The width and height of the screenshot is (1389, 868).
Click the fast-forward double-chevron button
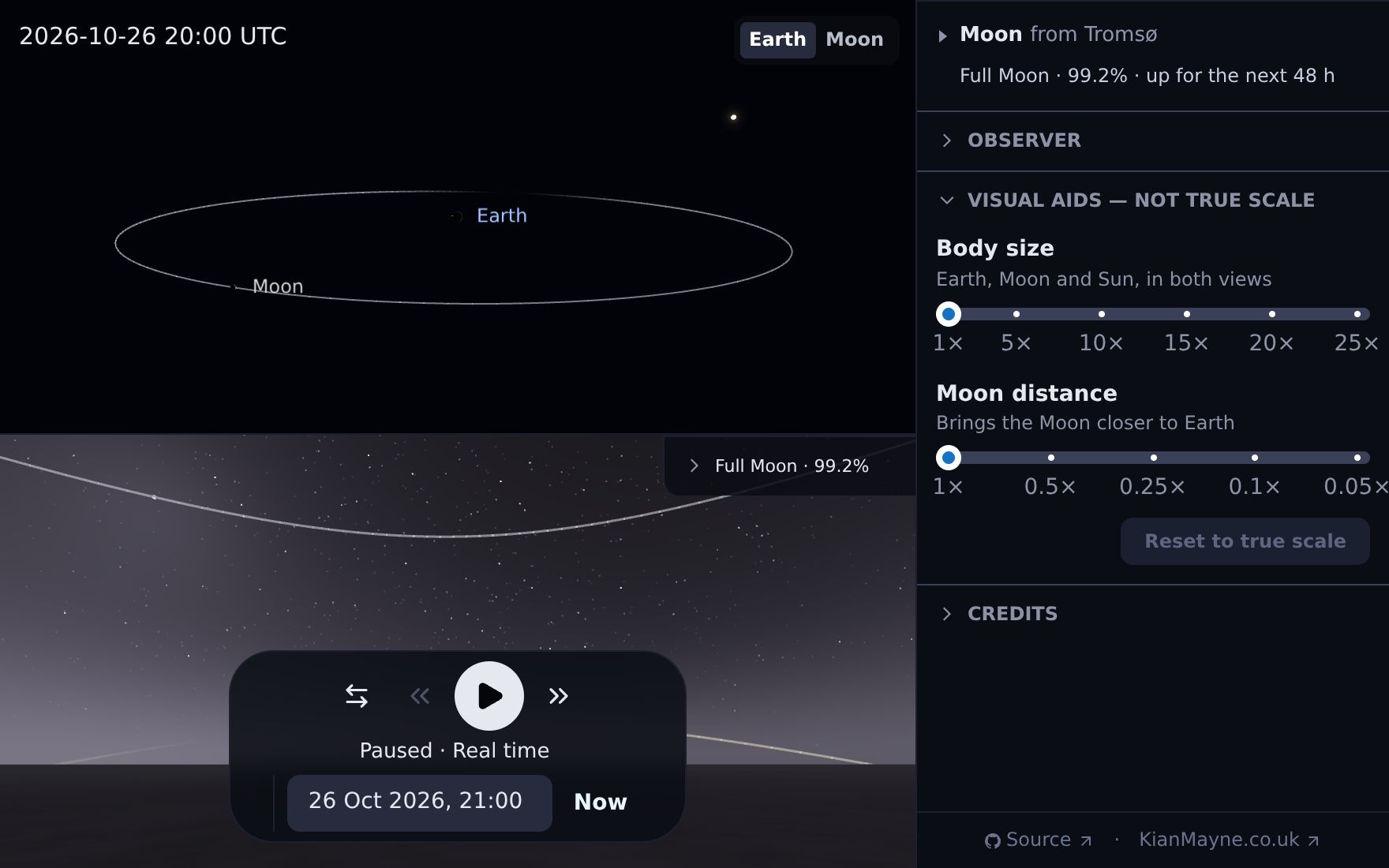559,696
